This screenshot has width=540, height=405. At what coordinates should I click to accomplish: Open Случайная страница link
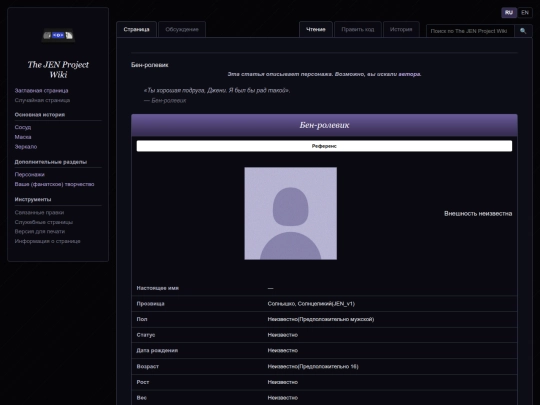pos(42,100)
